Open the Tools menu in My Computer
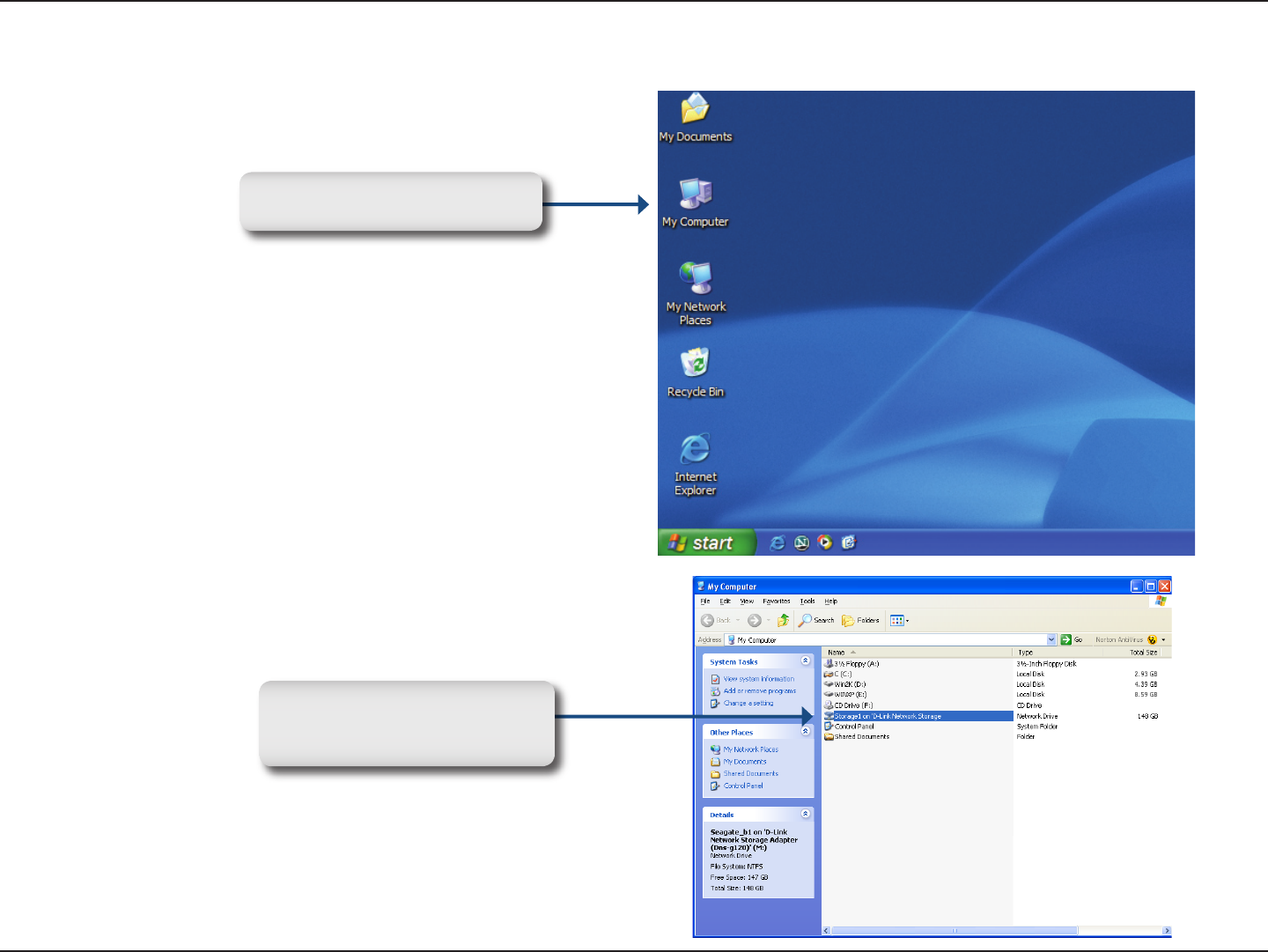 [x=807, y=601]
